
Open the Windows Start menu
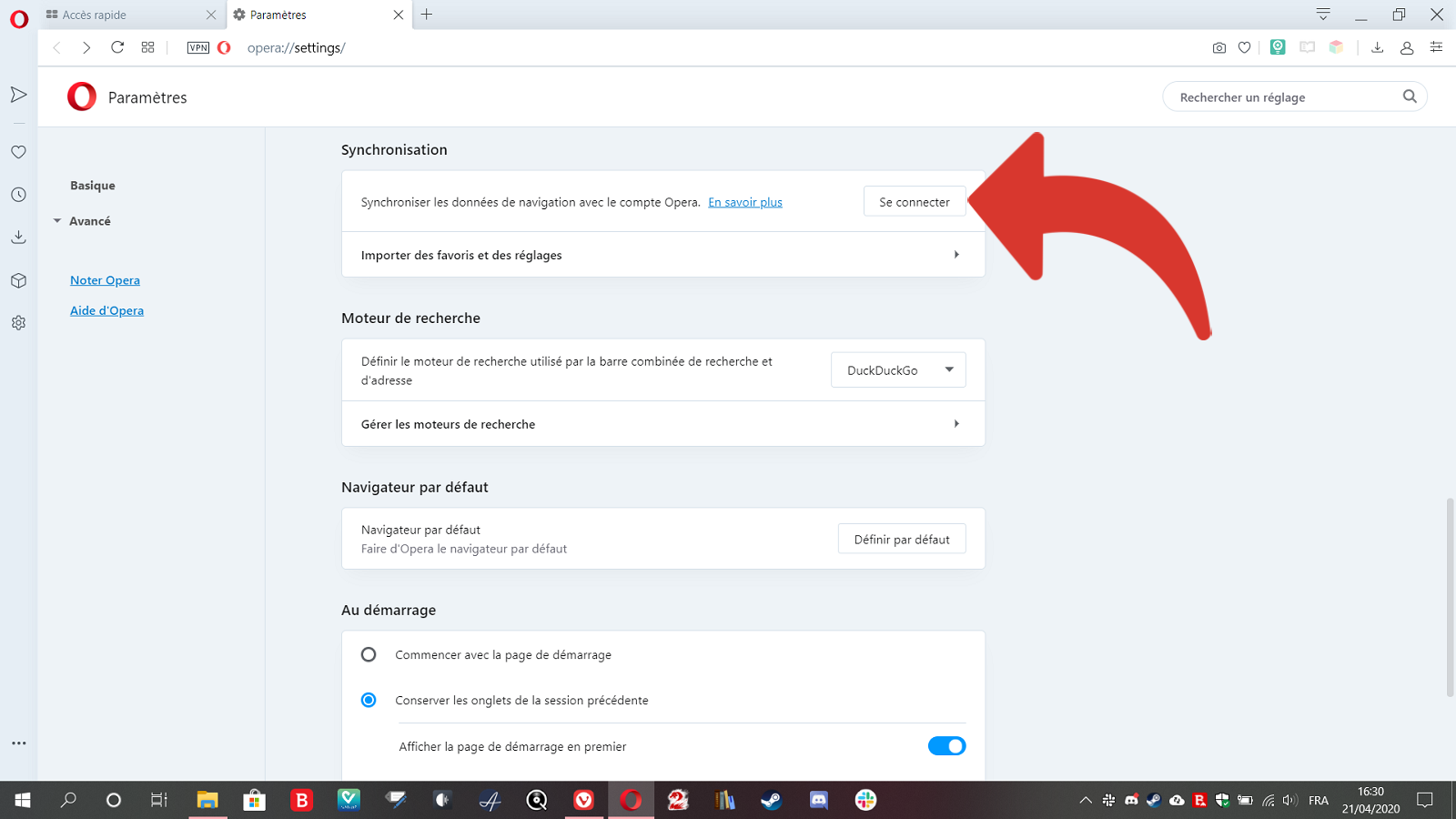tap(23, 800)
